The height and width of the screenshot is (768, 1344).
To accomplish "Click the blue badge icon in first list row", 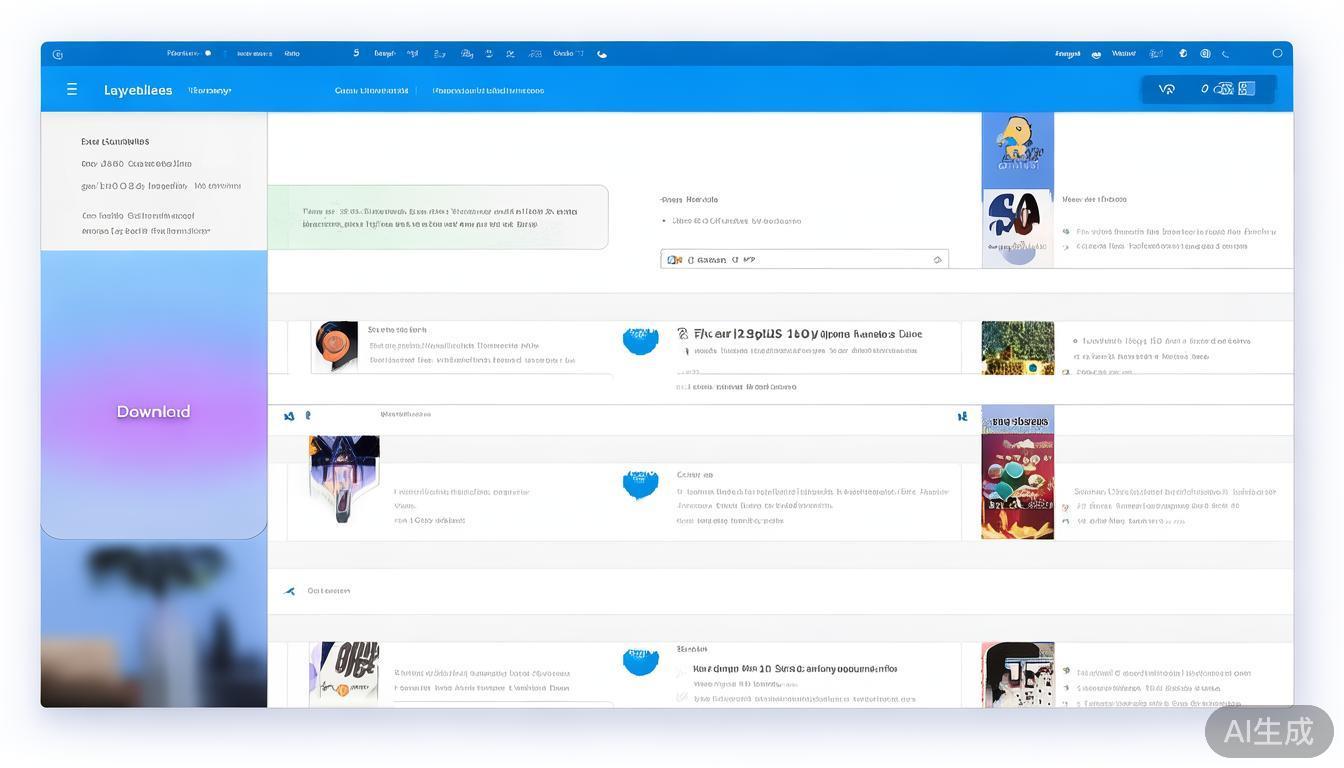I will [x=640, y=341].
